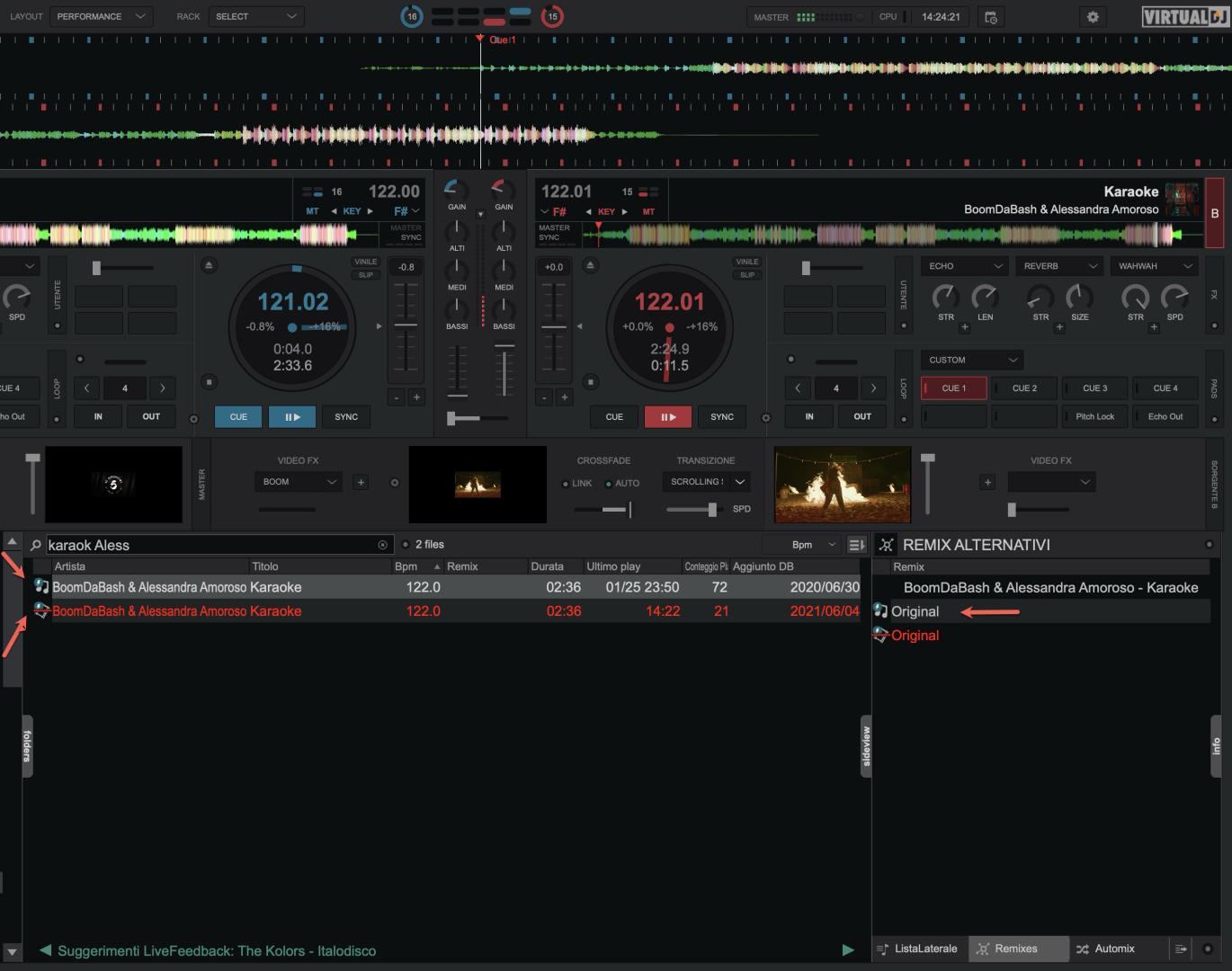1232x971 pixels.
Task: Open the SCROLLING transition dropdown
Action: pos(706,482)
